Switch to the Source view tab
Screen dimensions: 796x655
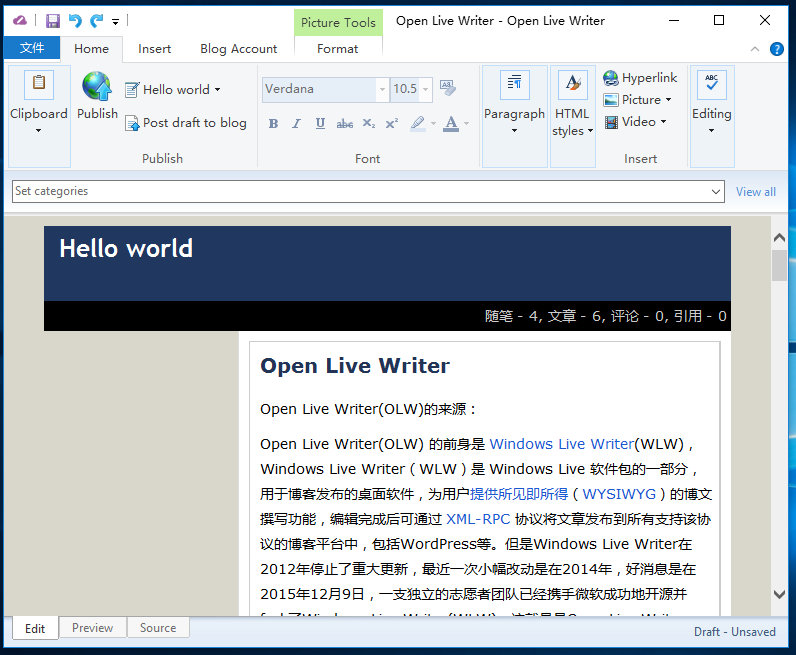pyautogui.click(x=158, y=628)
